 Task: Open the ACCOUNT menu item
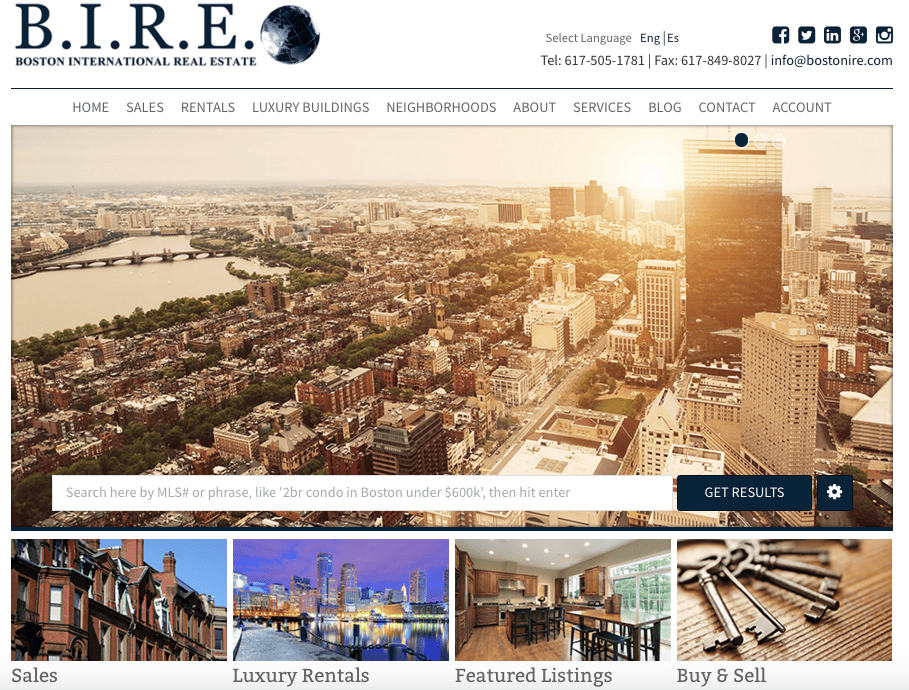[x=802, y=107]
